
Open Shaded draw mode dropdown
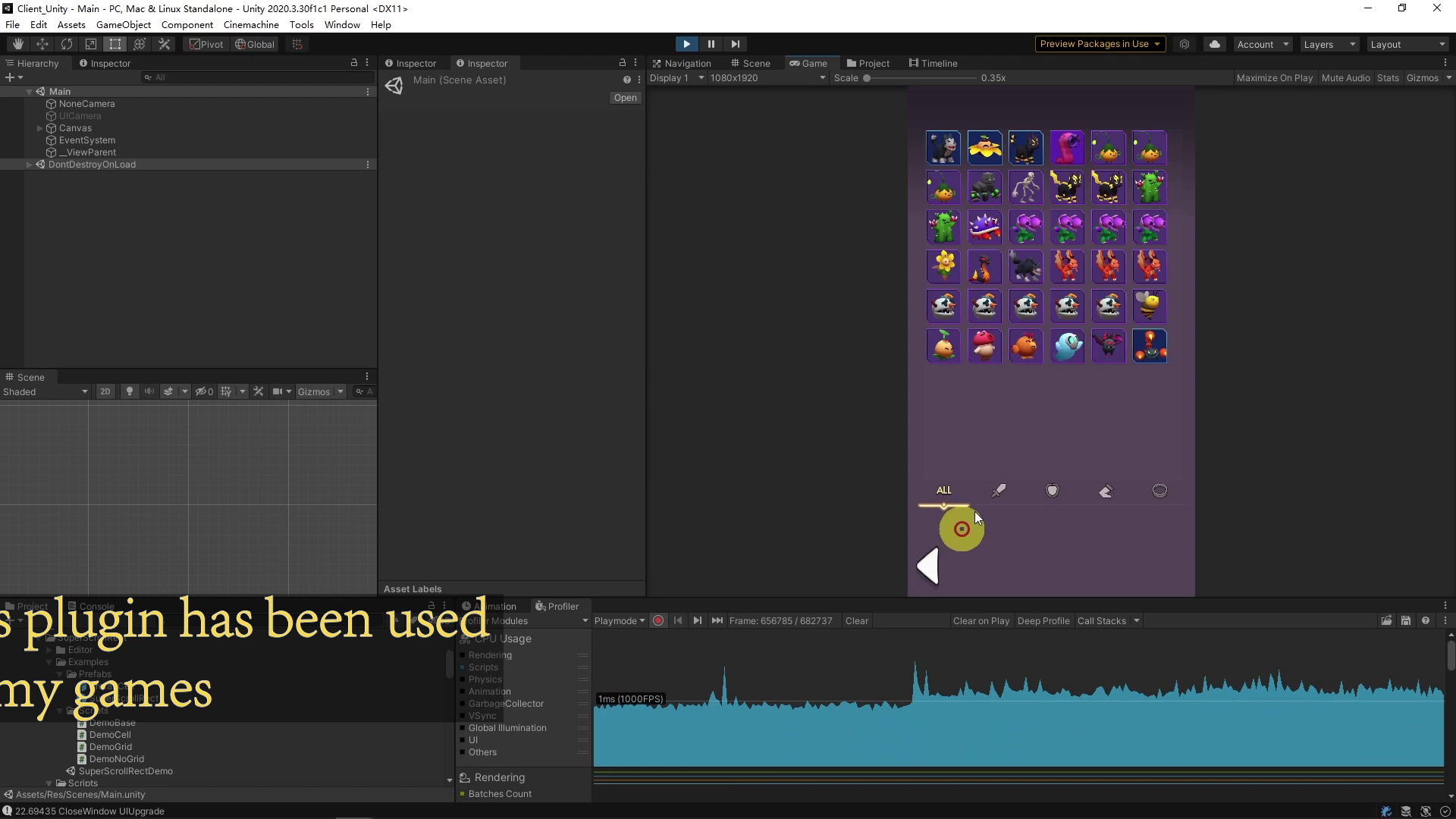click(45, 392)
